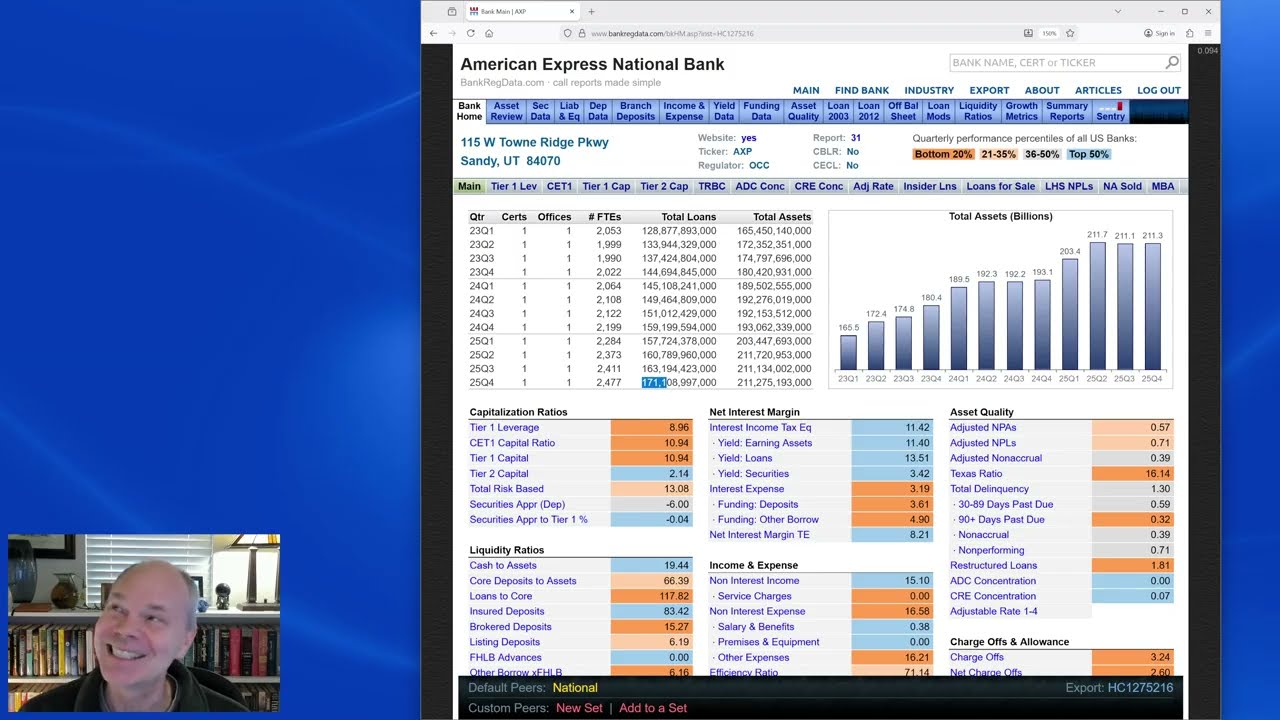Click the Firefox View icon left of tab

click(452, 11)
